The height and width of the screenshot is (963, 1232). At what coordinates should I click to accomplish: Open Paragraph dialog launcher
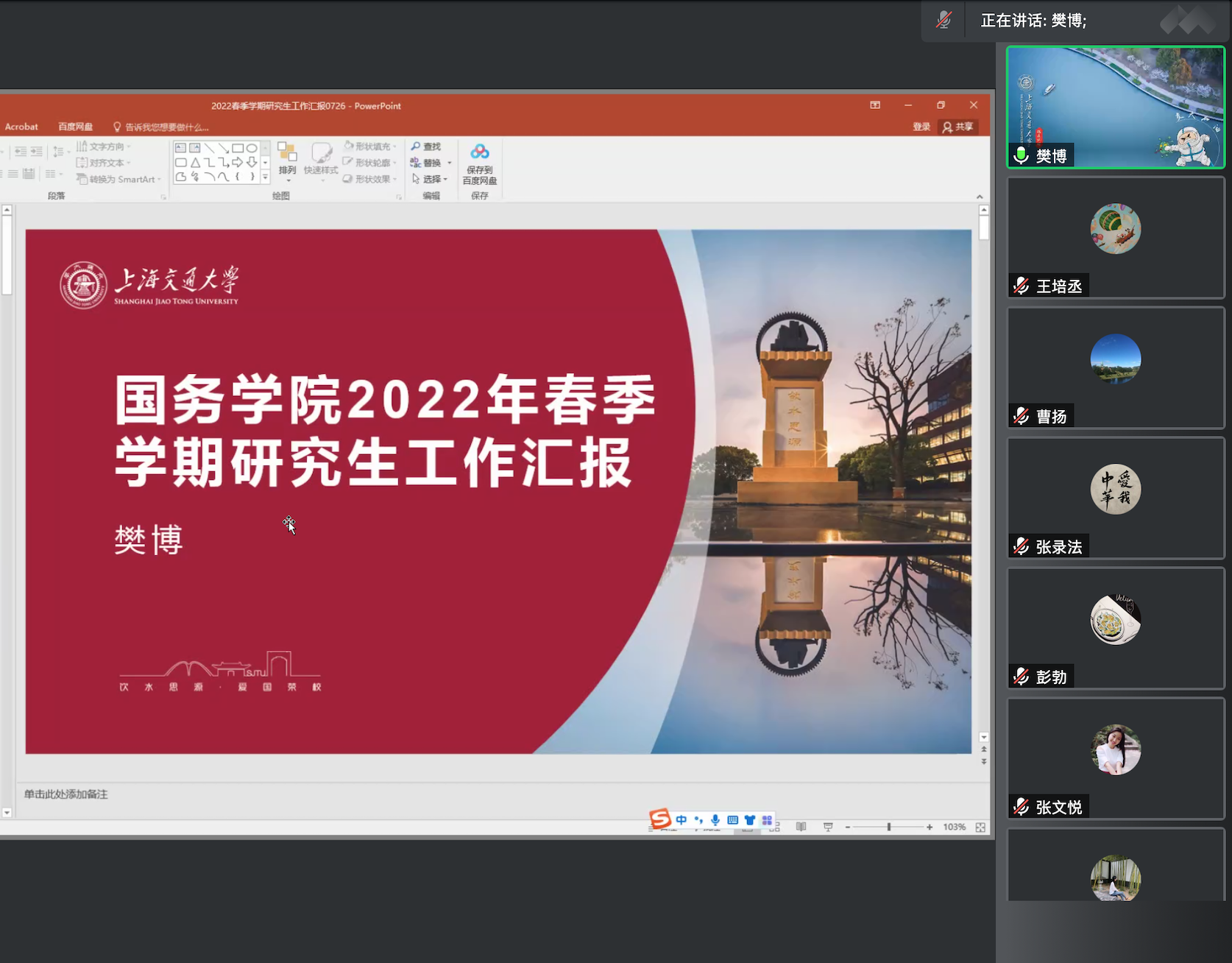pyautogui.click(x=163, y=197)
